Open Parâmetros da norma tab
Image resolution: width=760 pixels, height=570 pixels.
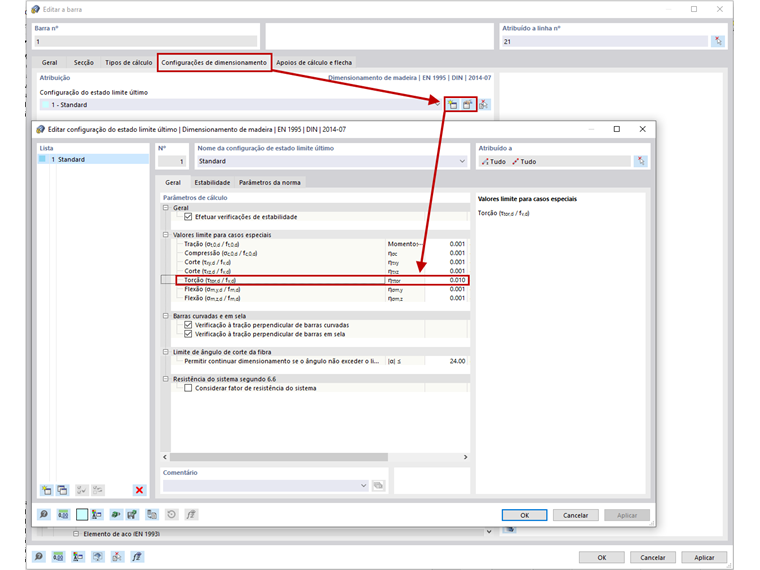point(269,183)
